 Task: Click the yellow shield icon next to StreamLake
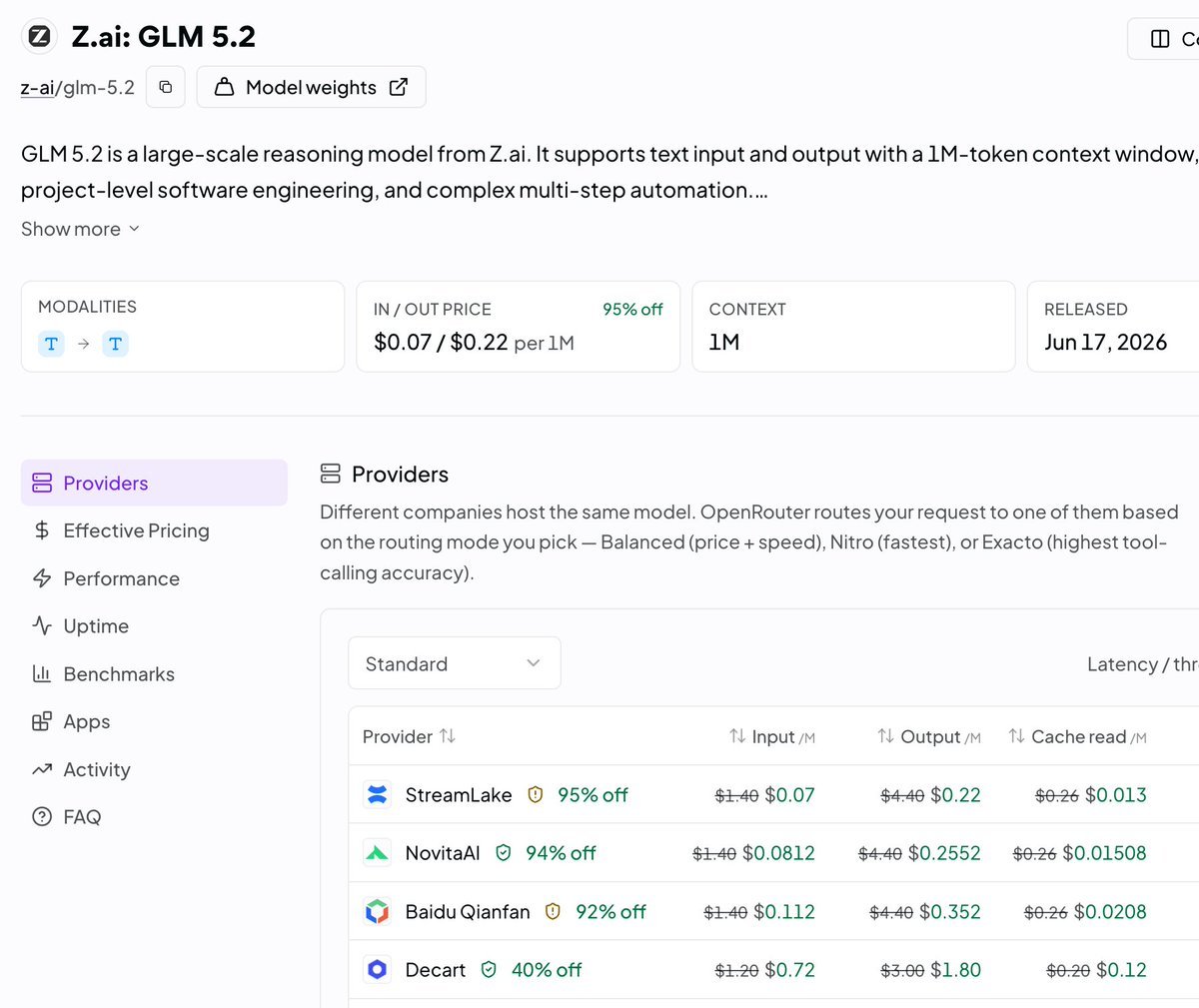535,795
